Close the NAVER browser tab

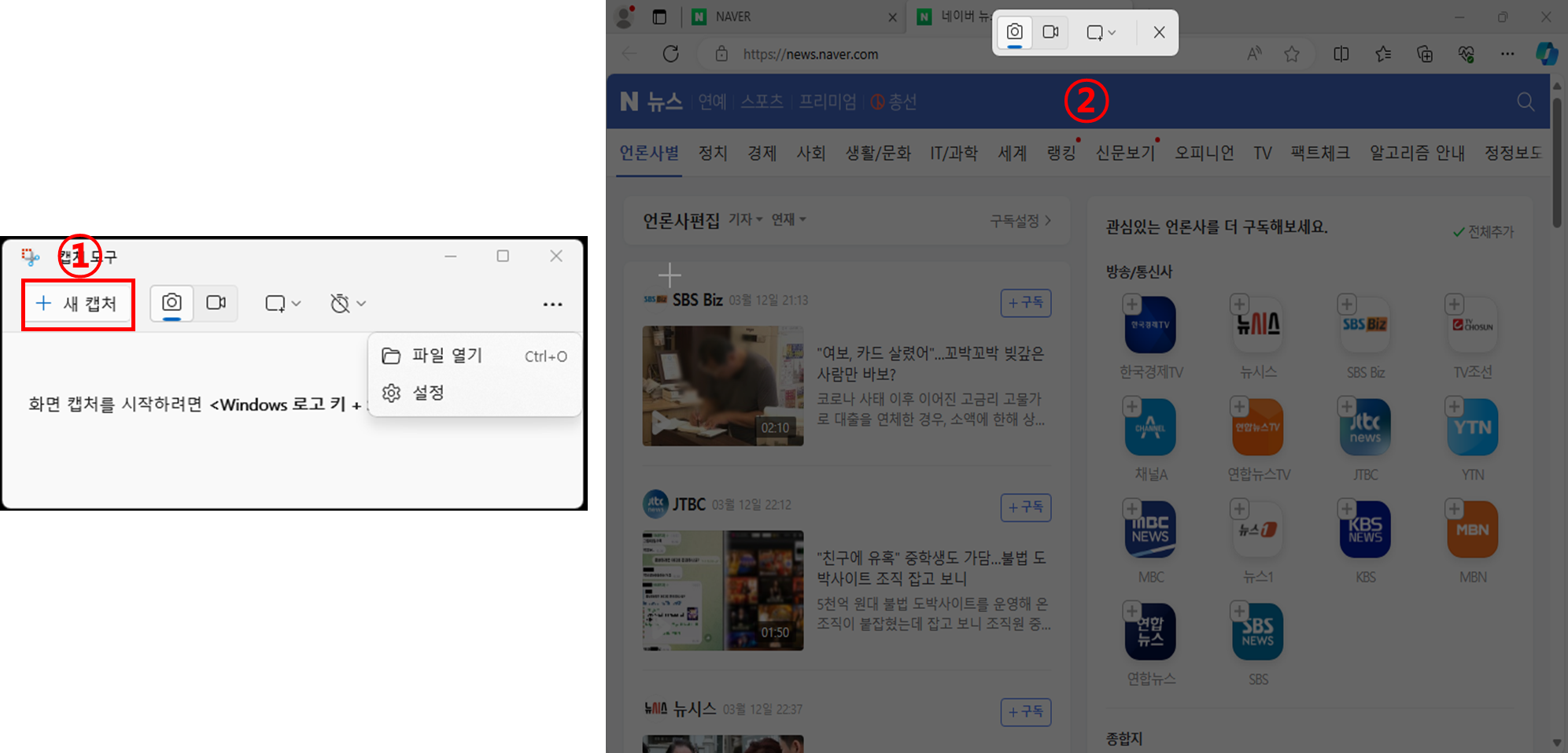click(892, 17)
